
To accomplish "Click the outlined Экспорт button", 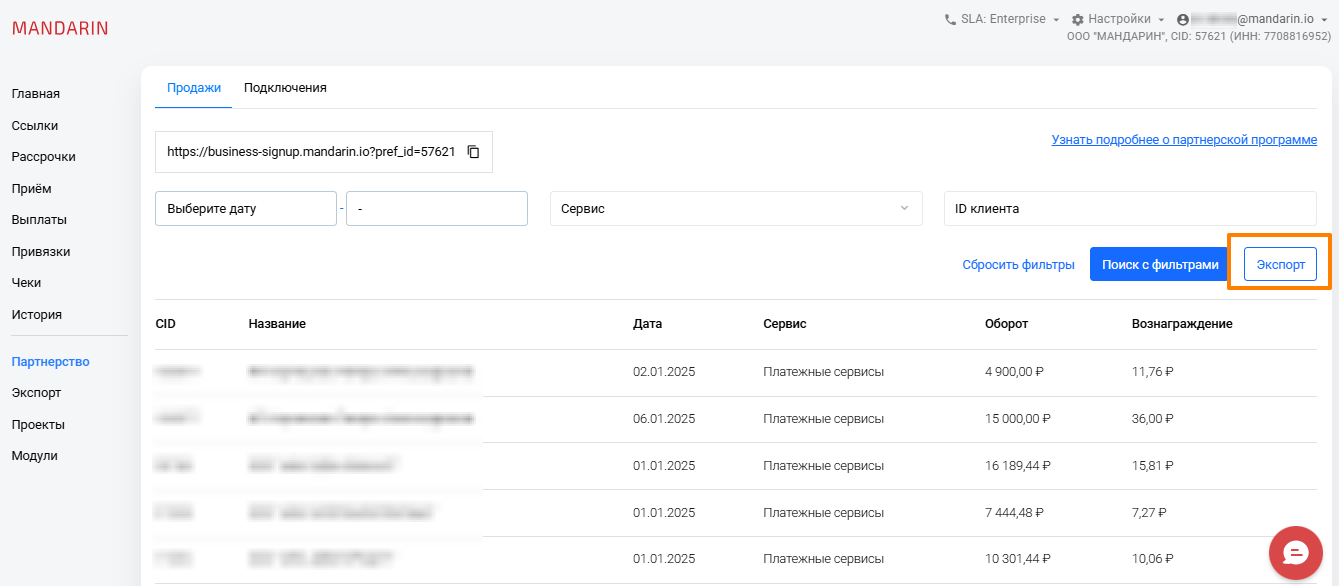I will pyautogui.click(x=1280, y=264).
